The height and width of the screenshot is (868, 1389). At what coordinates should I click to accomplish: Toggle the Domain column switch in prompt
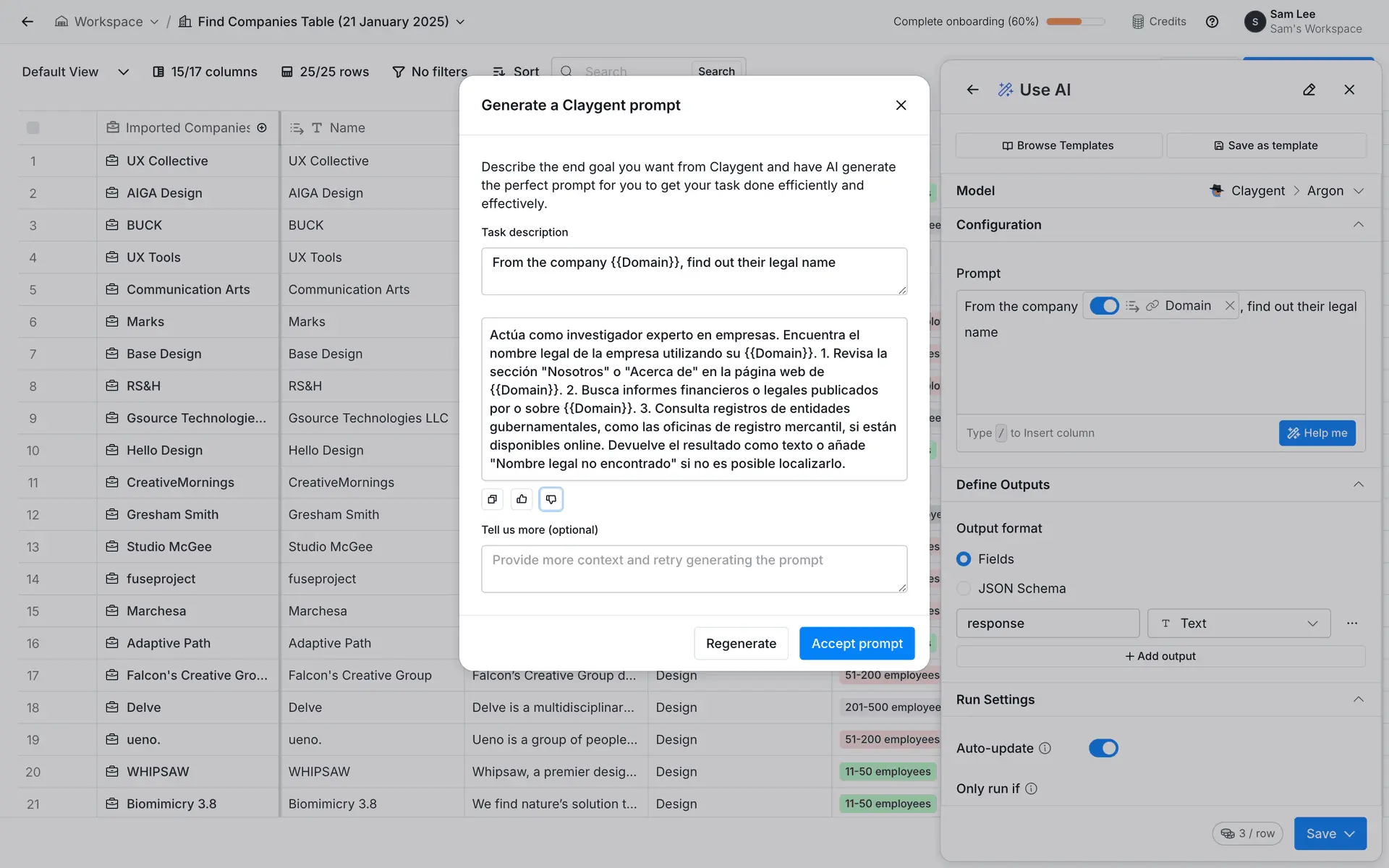tap(1104, 306)
